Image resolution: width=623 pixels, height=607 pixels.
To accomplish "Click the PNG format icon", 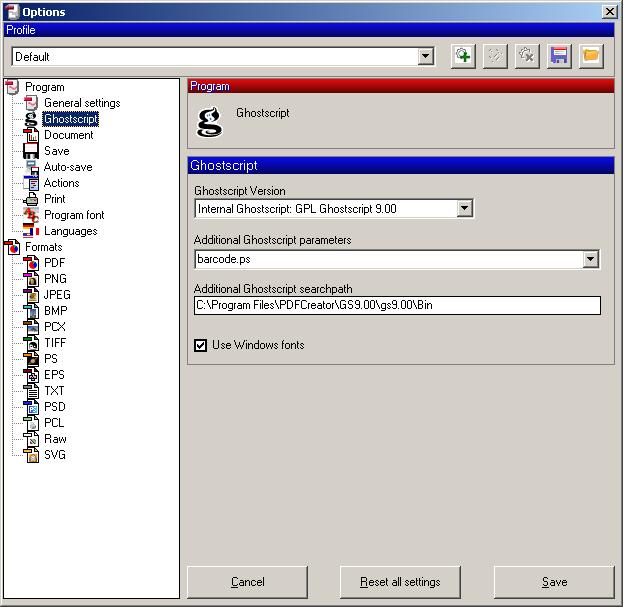I will coord(31,279).
